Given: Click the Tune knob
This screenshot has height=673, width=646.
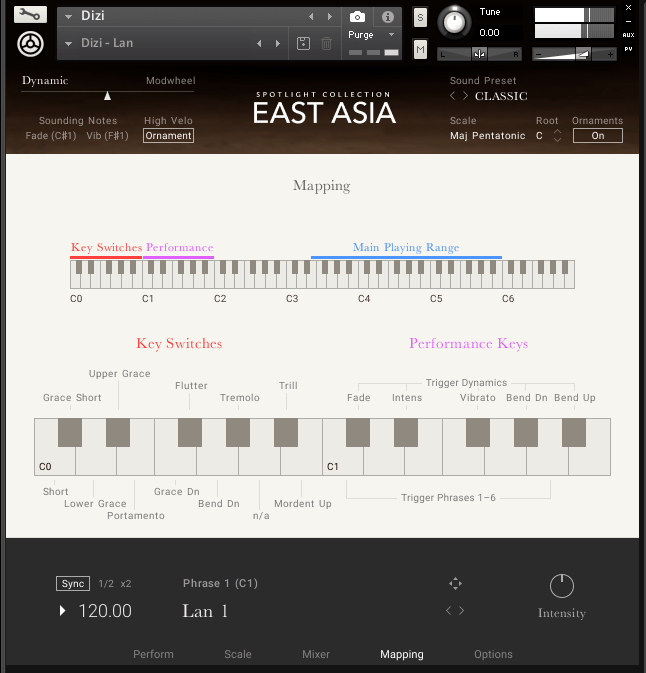Looking at the screenshot, I should pos(454,23).
